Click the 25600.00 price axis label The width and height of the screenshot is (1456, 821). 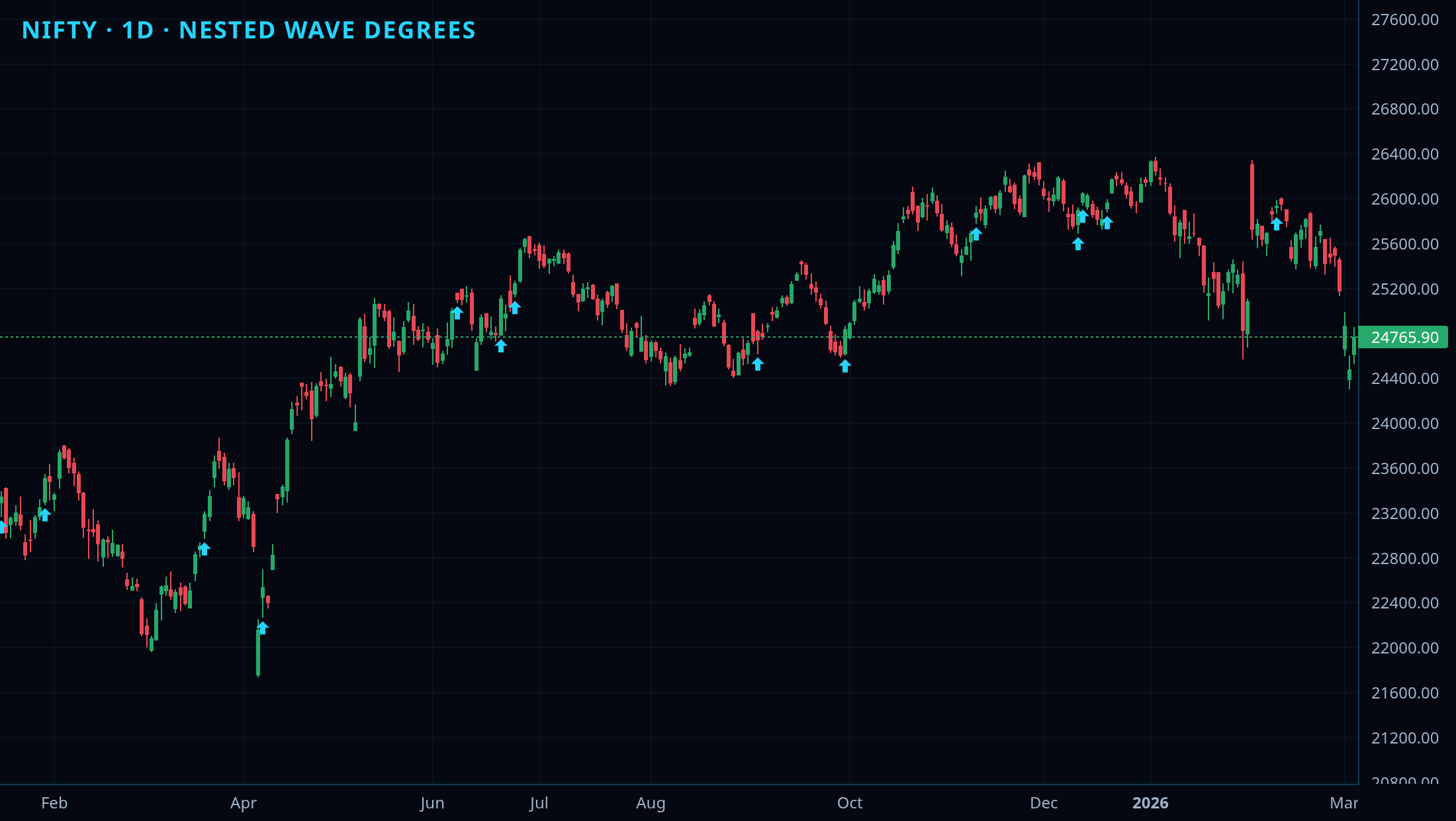point(1404,244)
